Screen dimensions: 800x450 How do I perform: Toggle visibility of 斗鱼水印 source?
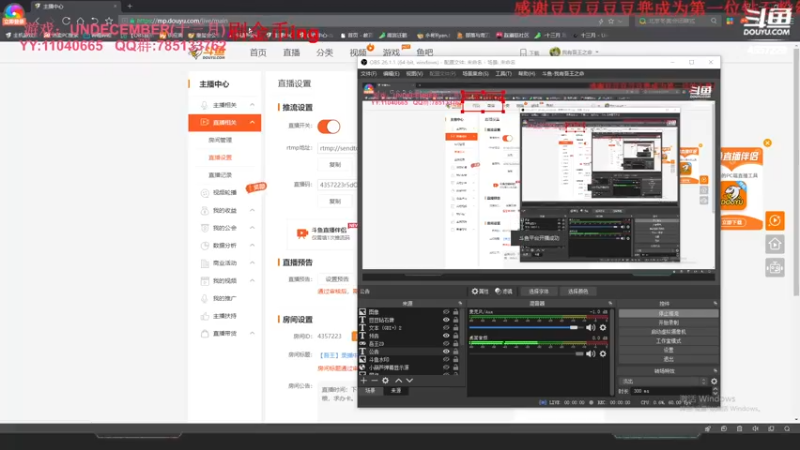point(446,360)
